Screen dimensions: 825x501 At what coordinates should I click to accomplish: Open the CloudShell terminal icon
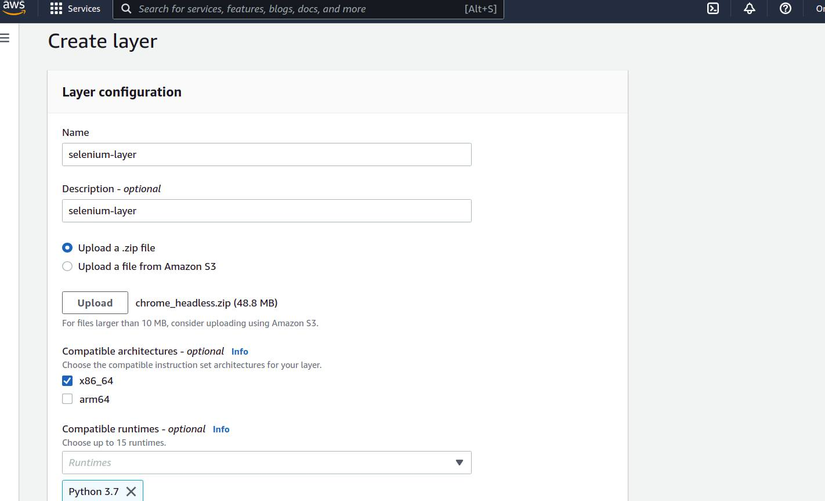[713, 9]
